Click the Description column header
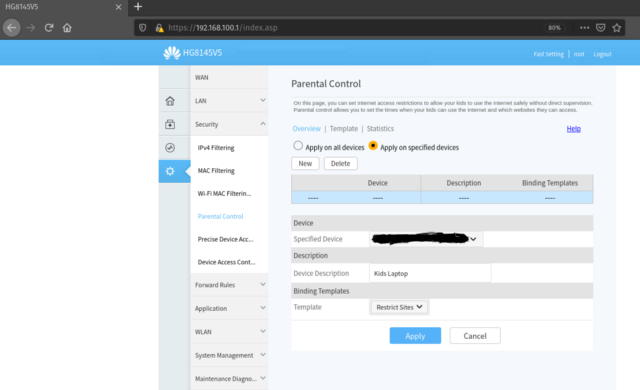This screenshot has width=640, height=390. [x=464, y=183]
